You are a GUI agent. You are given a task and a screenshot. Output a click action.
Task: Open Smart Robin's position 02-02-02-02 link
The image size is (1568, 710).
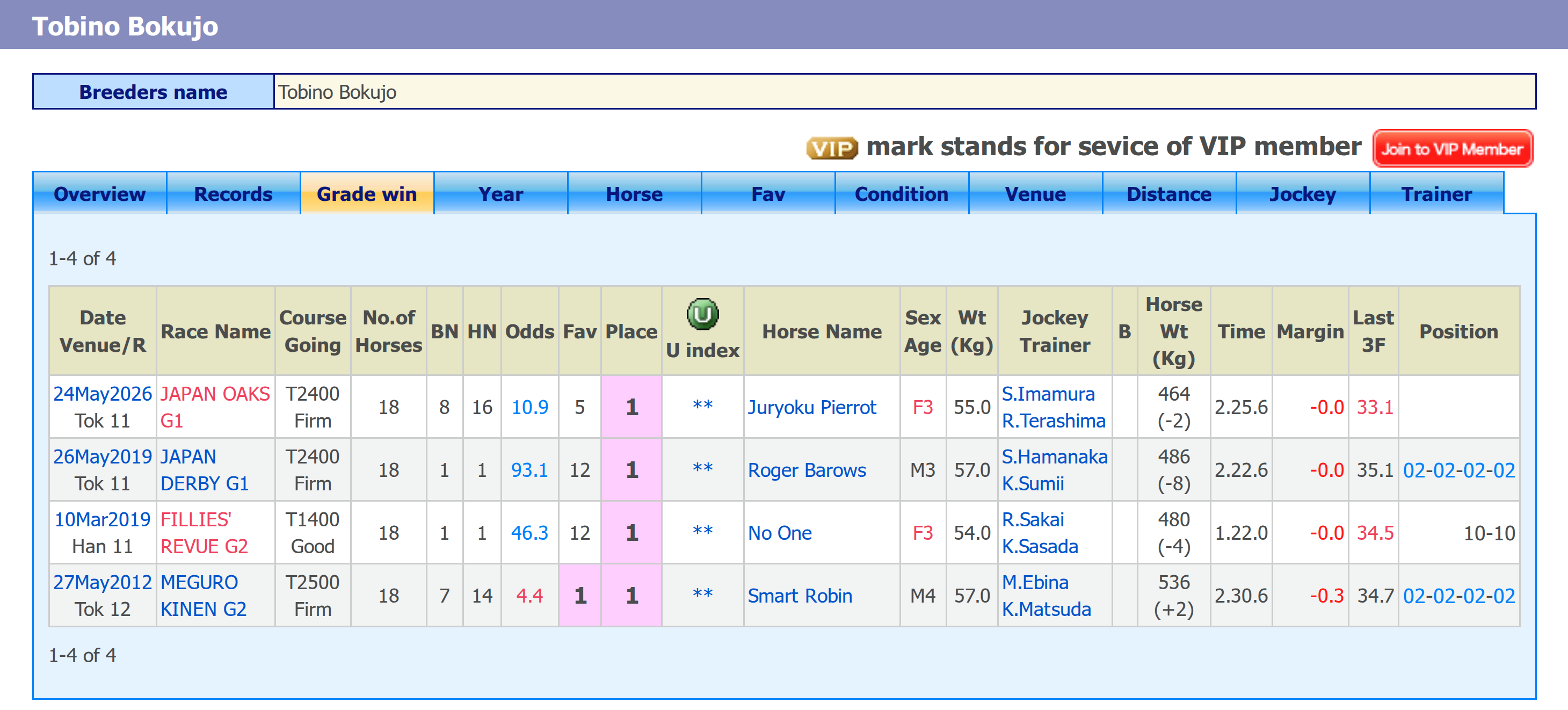pyautogui.click(x=1458, y=596)
